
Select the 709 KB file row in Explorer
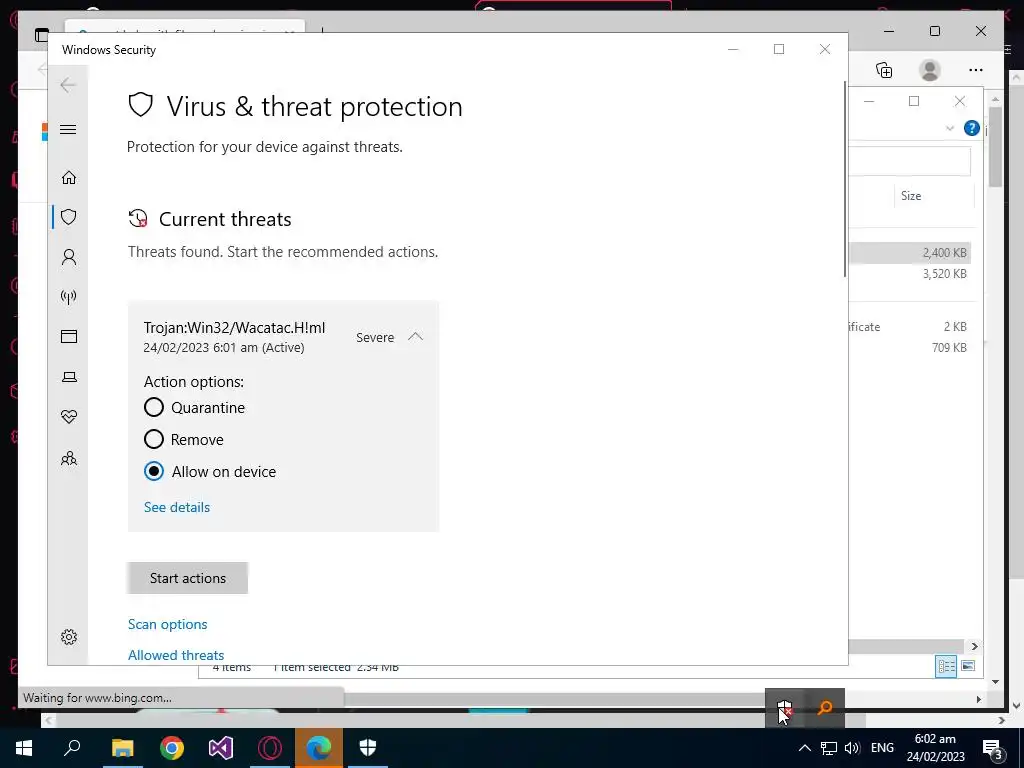[910, 347]
